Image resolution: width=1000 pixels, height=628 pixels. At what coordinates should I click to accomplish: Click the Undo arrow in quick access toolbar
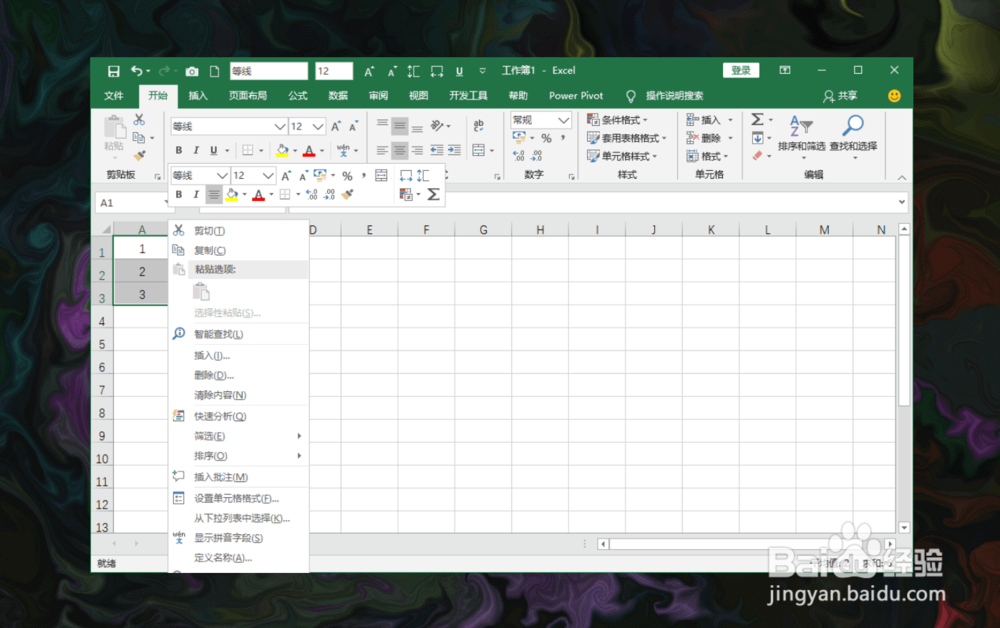point(136,71)
